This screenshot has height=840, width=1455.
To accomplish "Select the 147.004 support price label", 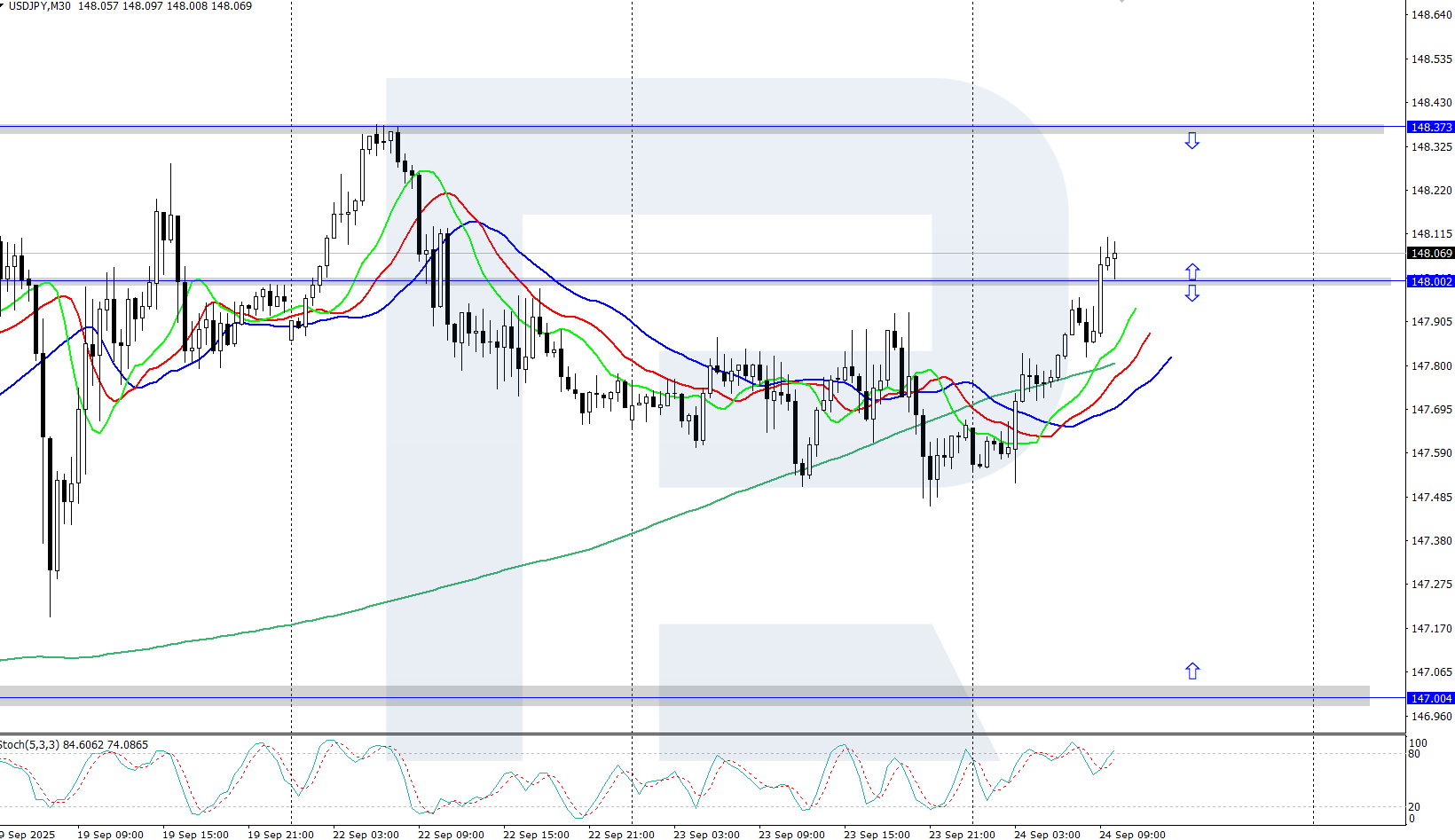I will click(1430, 699).
